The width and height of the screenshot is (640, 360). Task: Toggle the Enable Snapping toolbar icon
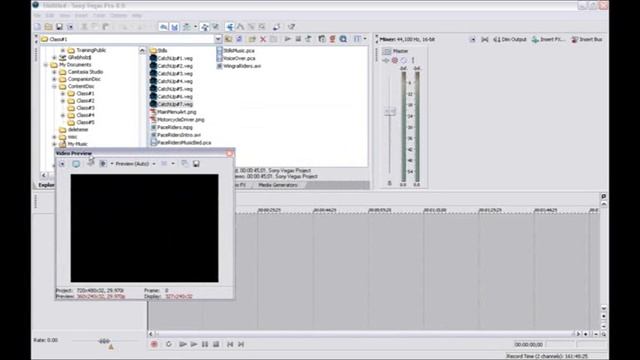tap(164, 27)
